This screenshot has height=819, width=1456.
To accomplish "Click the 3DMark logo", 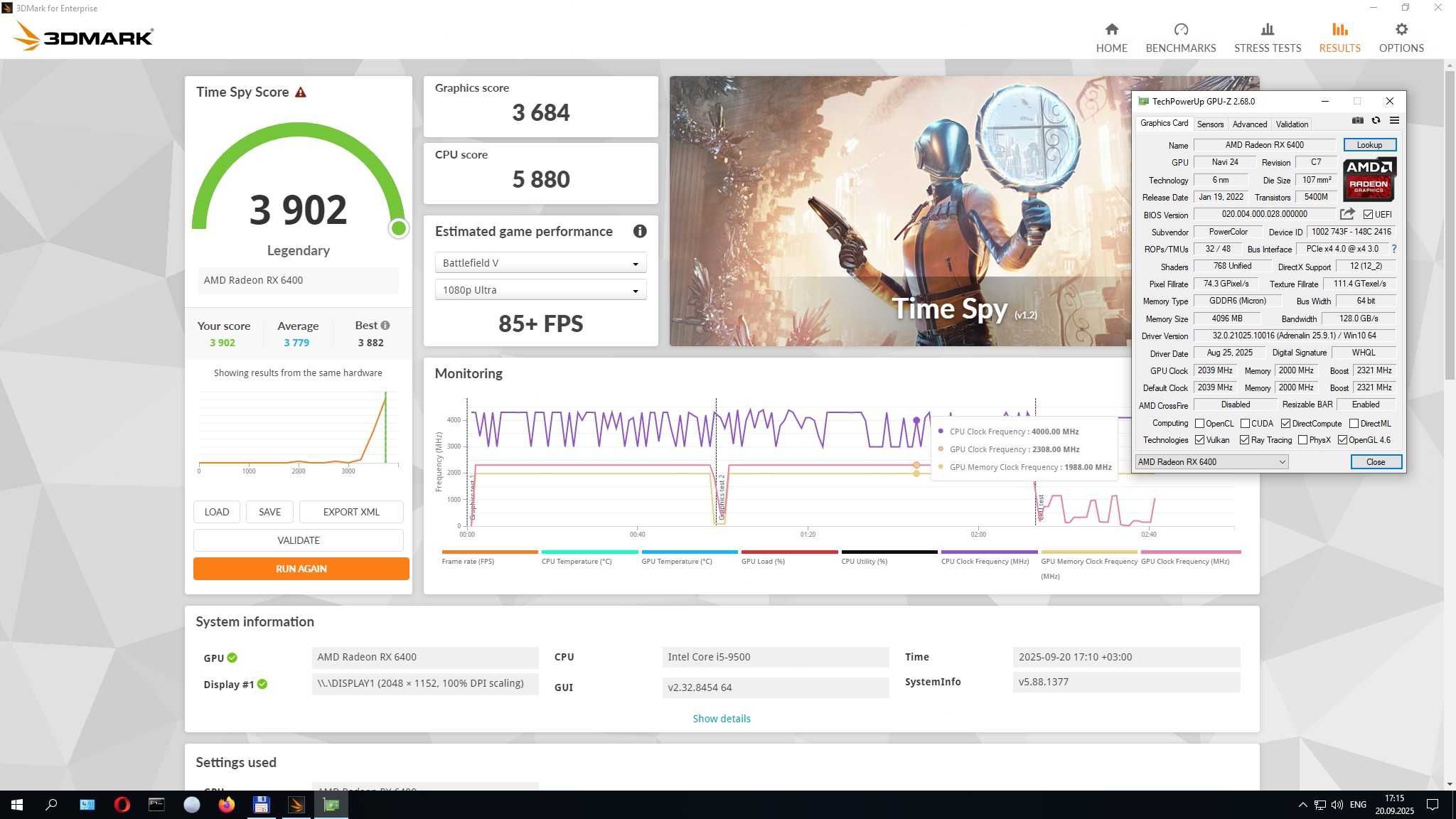I will coord(84,36).
